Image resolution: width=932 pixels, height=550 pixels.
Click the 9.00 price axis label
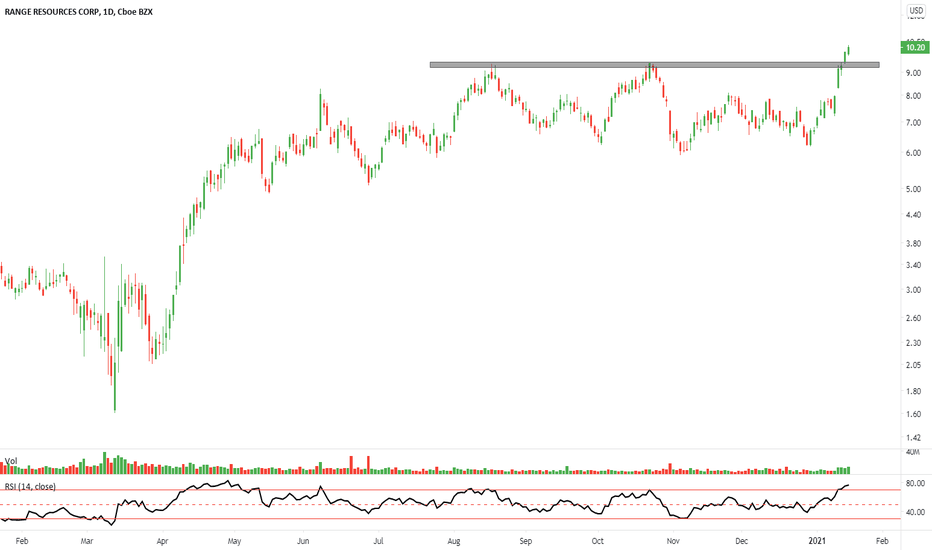coord(914,73)
